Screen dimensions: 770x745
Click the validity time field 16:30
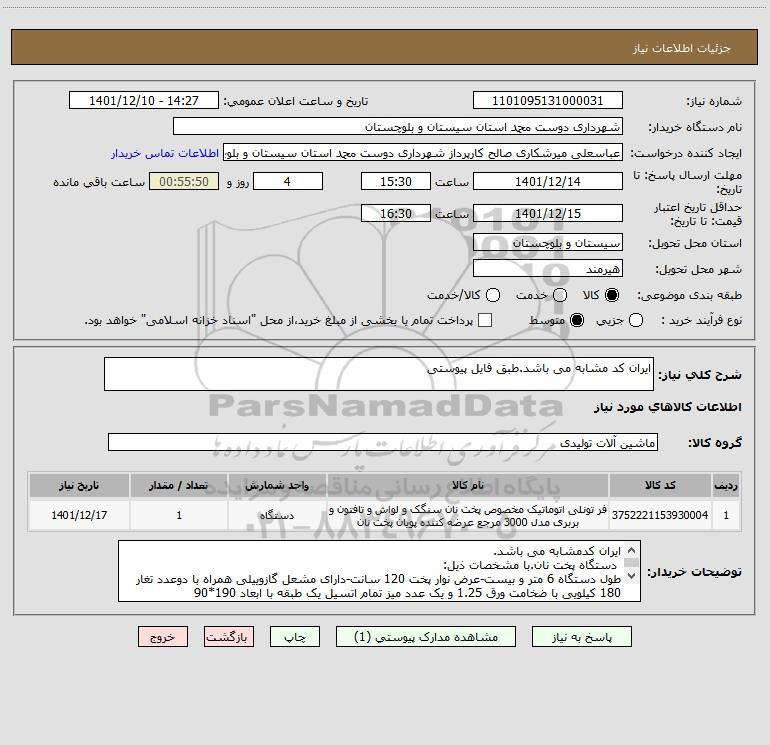[396, 213]
